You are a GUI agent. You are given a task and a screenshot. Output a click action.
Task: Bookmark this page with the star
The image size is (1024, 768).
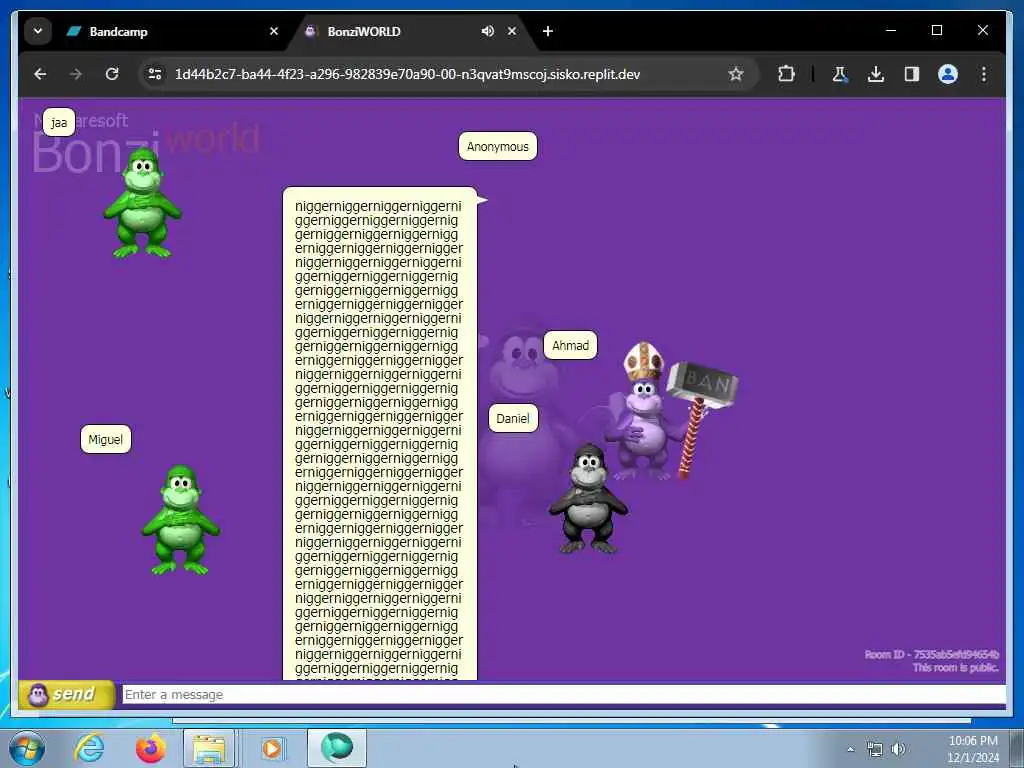pyautogui.click(x=736, y=74)
